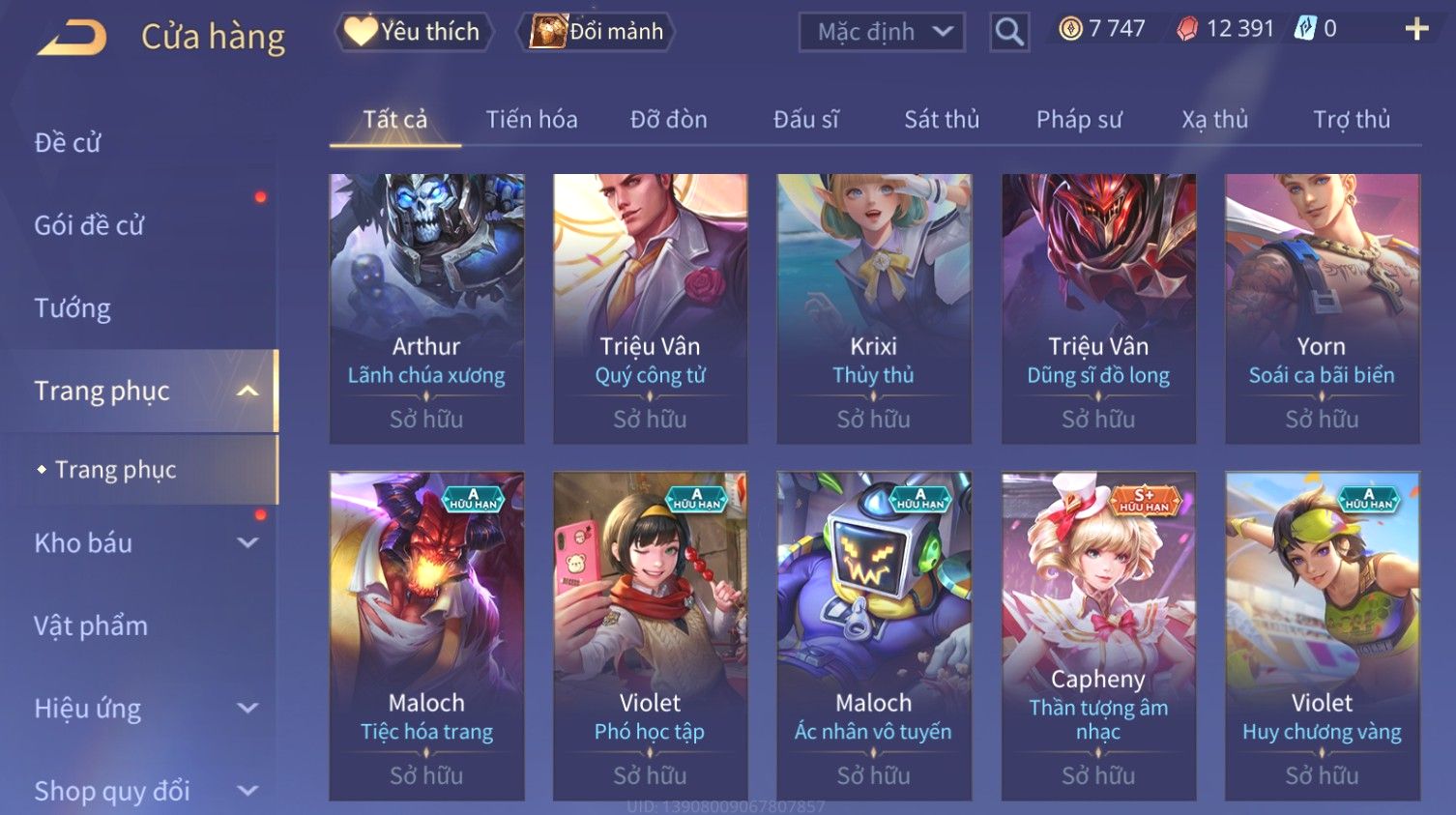Viewport: 1456px width, 815px height.
Task: Select the Tiến hóa tab
Action: point(532,119)
